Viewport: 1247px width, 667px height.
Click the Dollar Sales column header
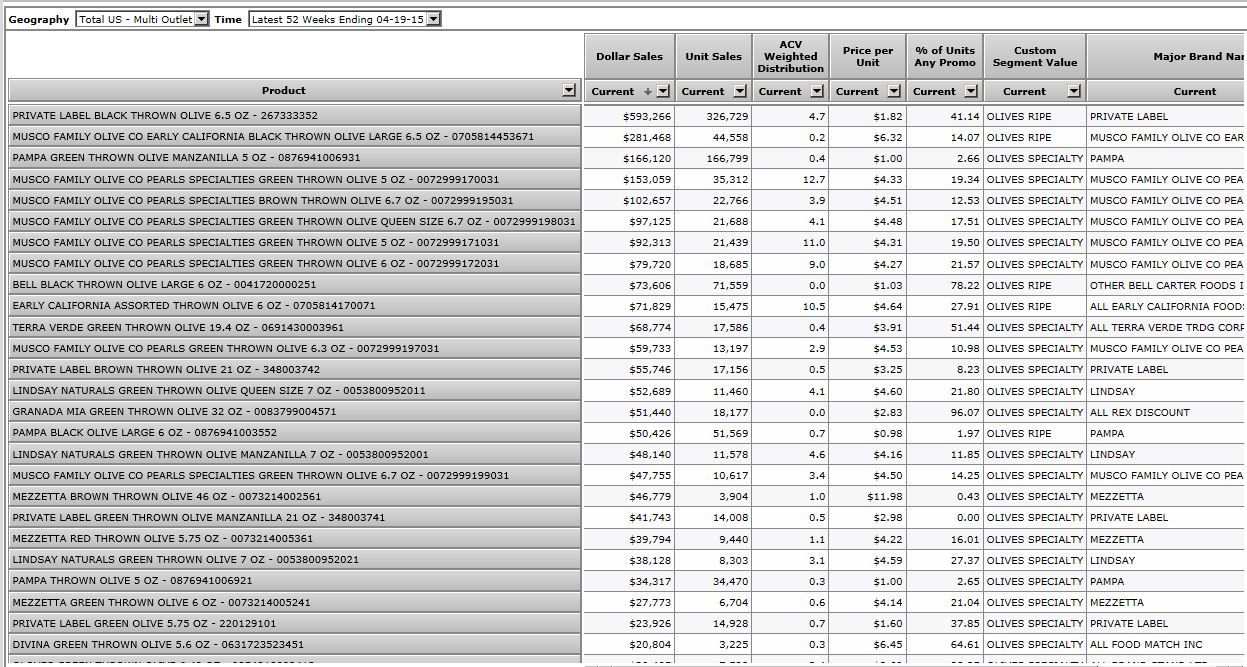[x=629, y=56]
